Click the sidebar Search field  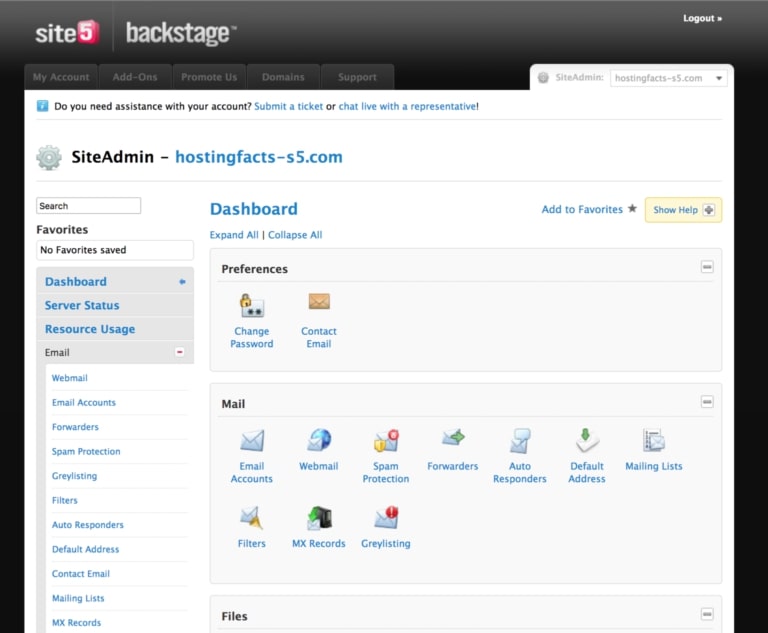tap(89, 206)
